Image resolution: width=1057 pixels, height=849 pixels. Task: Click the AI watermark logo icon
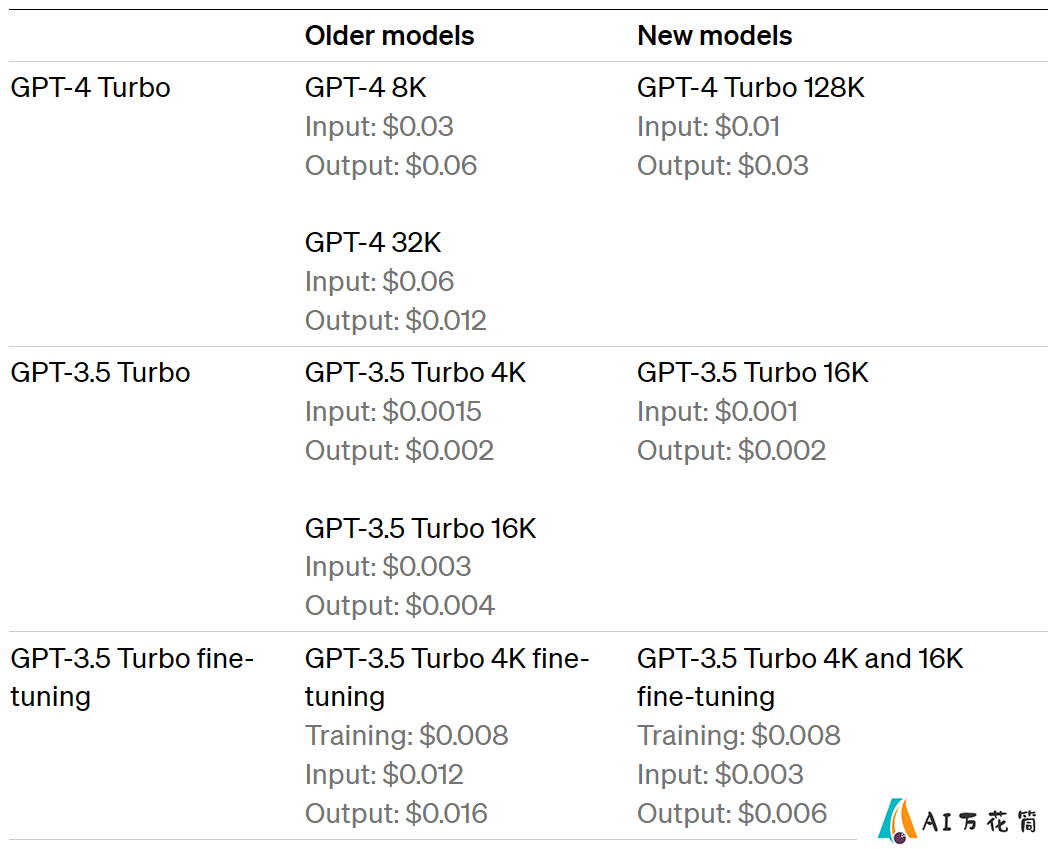[898, 821]
